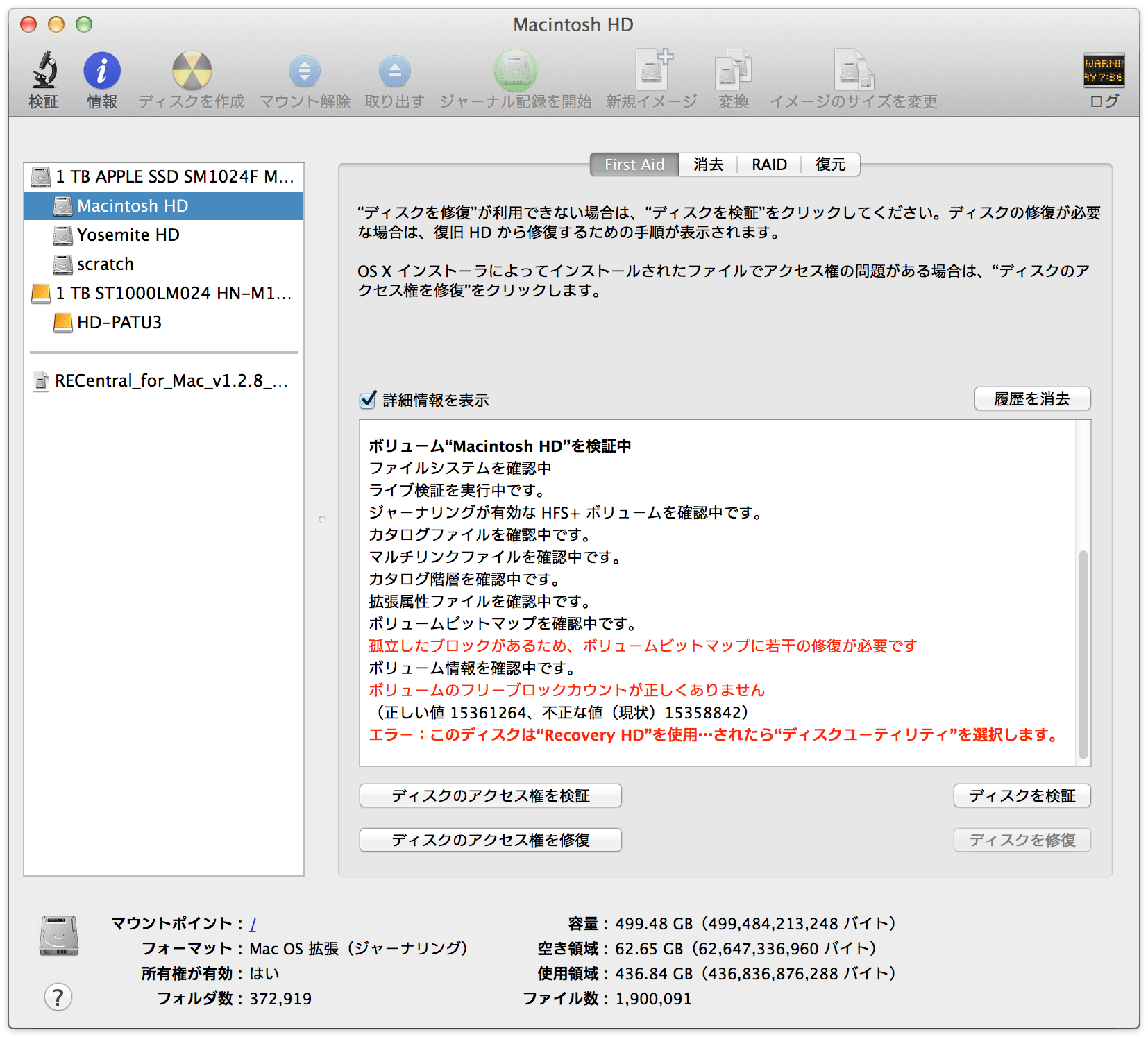This screenshot has width=1148, height=1037.
Task: Click the フリーブロックカウント warning line
Action: (x=566, y=691)
